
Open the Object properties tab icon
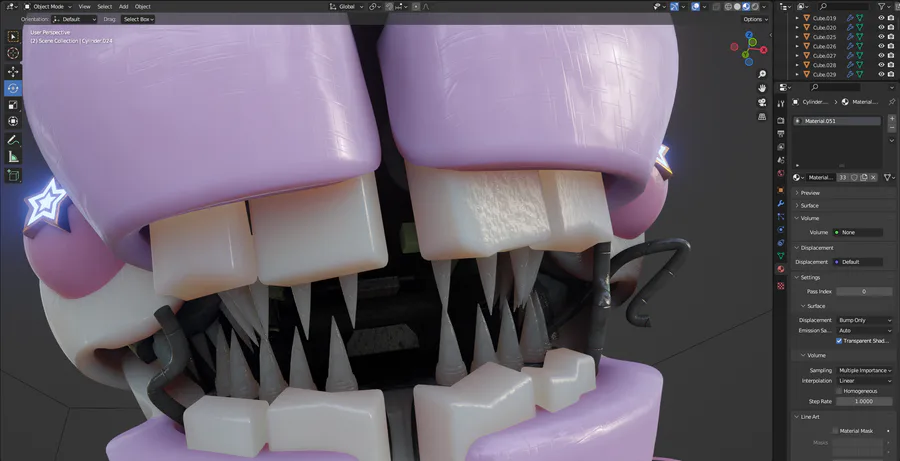[x=781, y=190]
